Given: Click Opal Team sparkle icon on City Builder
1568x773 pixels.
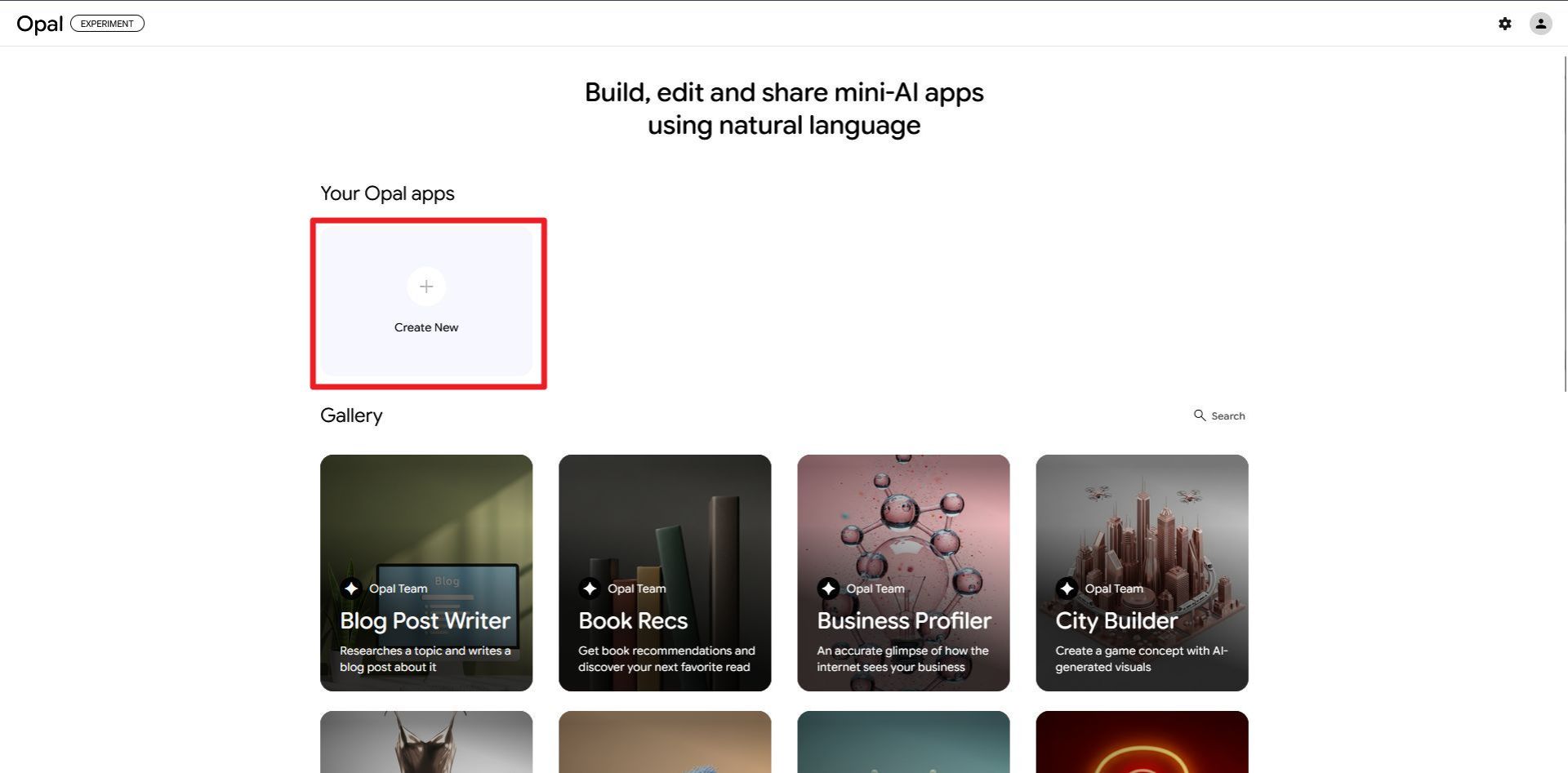Looking at the screenshot, I should pos(1067,589).
